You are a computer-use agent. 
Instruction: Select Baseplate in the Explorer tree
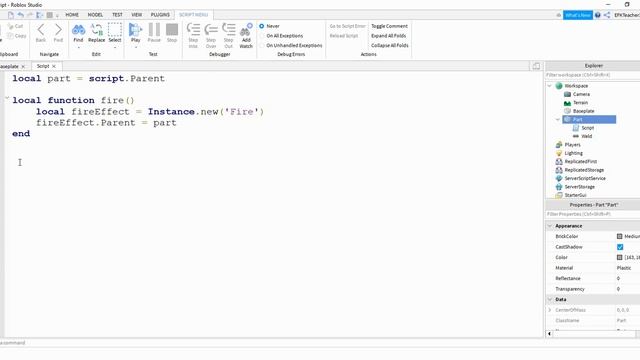point(583,111)
